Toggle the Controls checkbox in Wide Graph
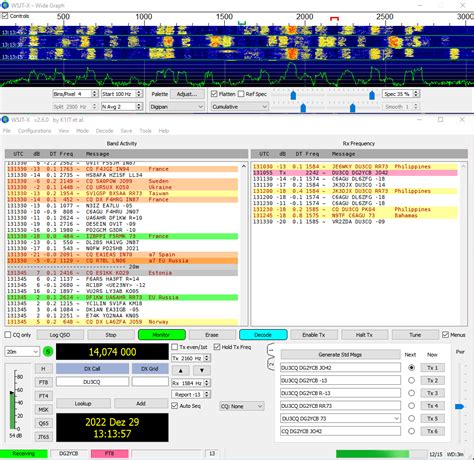474x460 pixels. pyautogui.click(x=5, y=16)
